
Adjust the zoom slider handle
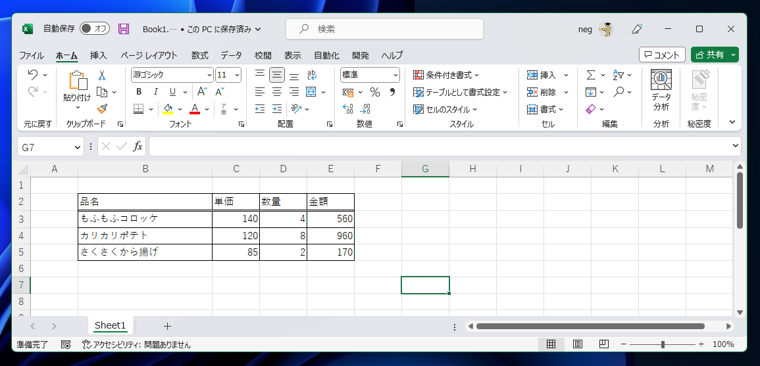click(663, 344)
